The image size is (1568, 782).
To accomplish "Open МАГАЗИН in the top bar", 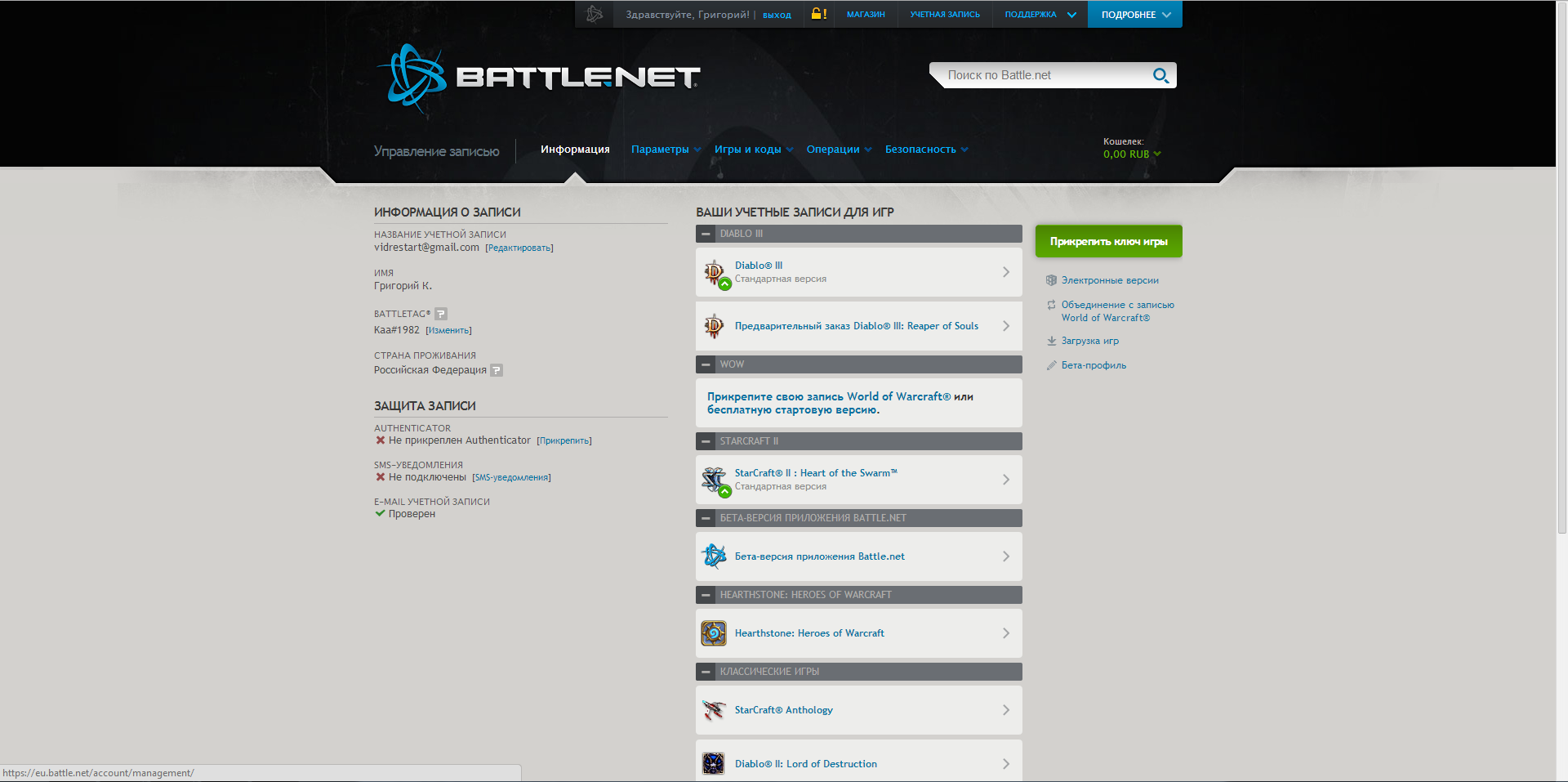I will coord(866,15).
